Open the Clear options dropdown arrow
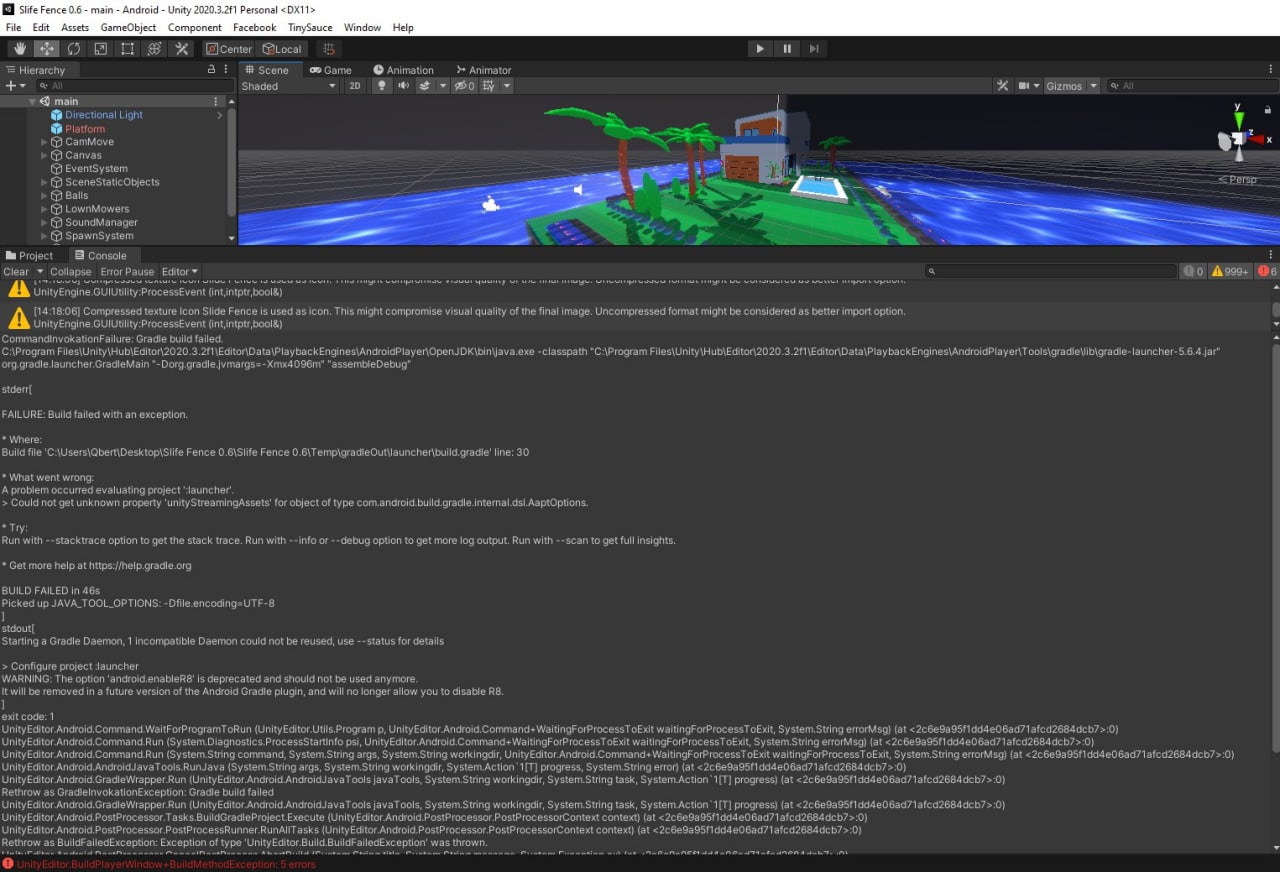The image size is (1280, 872). point(40,271)
